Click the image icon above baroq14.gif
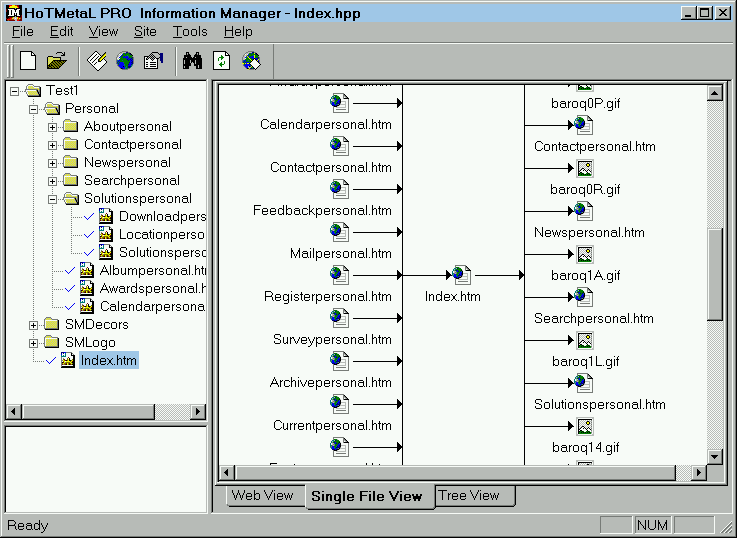The height and width of the screenshot is (538, 737). point(585,426)
